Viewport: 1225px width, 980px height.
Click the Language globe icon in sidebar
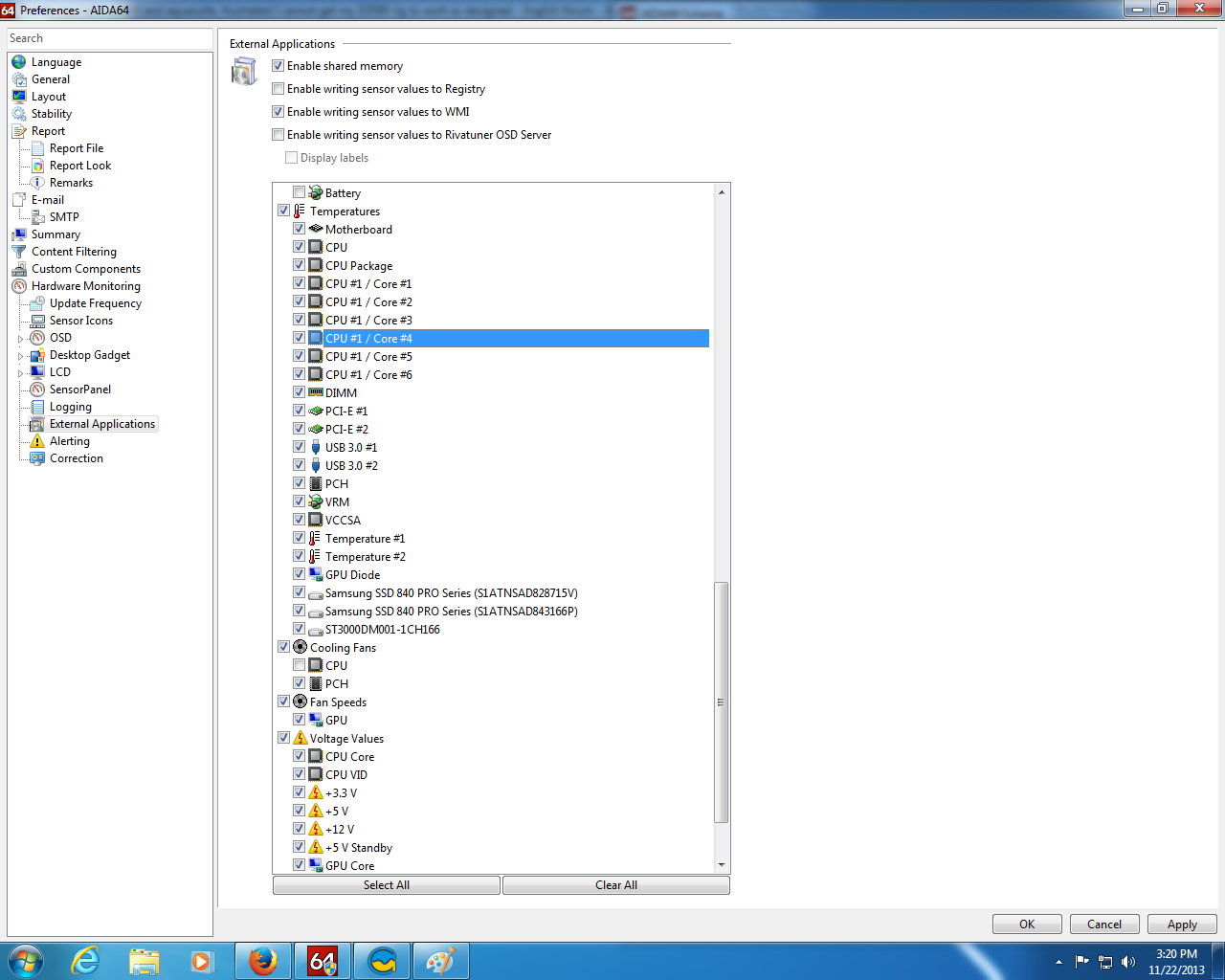(19, 62)
